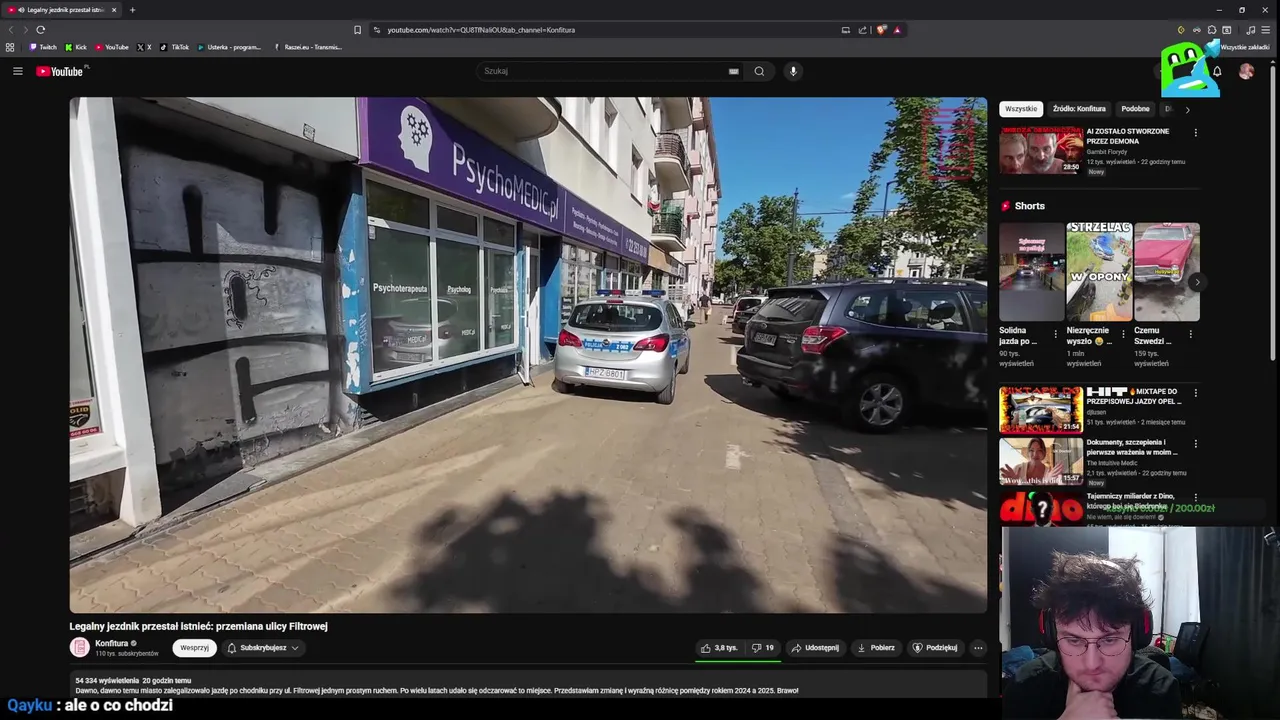The image size is (1280, 720).
Task: Select the Podobne filter chip
Action: [x=1135, y=109]
